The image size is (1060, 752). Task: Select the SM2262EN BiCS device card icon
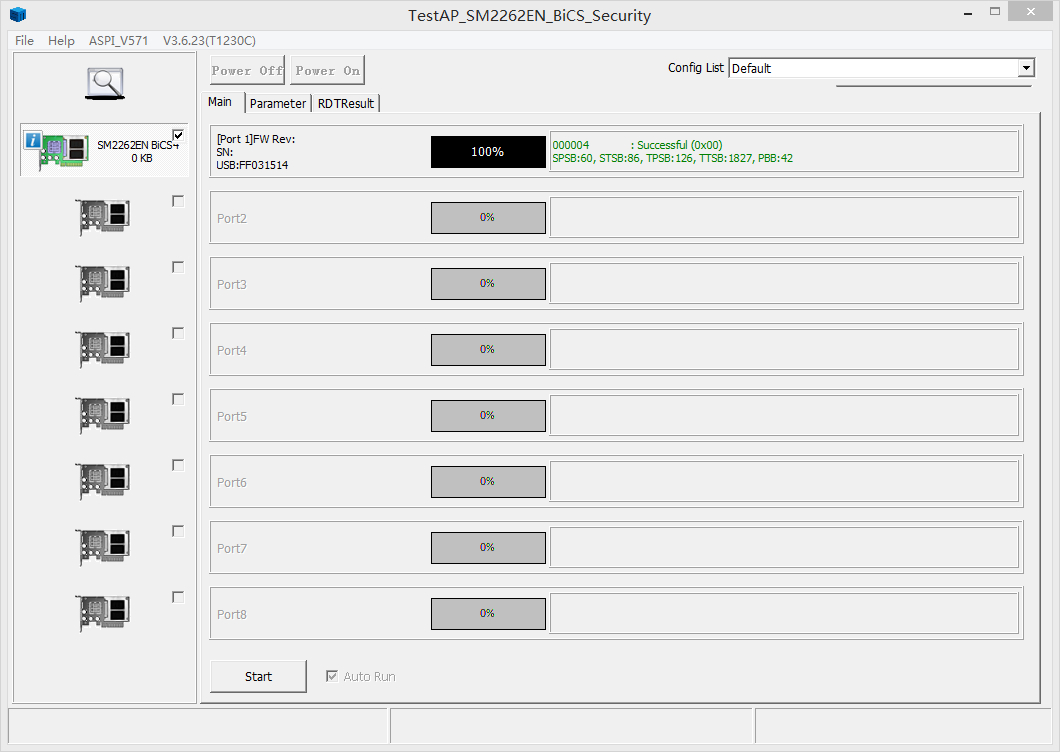64,152
